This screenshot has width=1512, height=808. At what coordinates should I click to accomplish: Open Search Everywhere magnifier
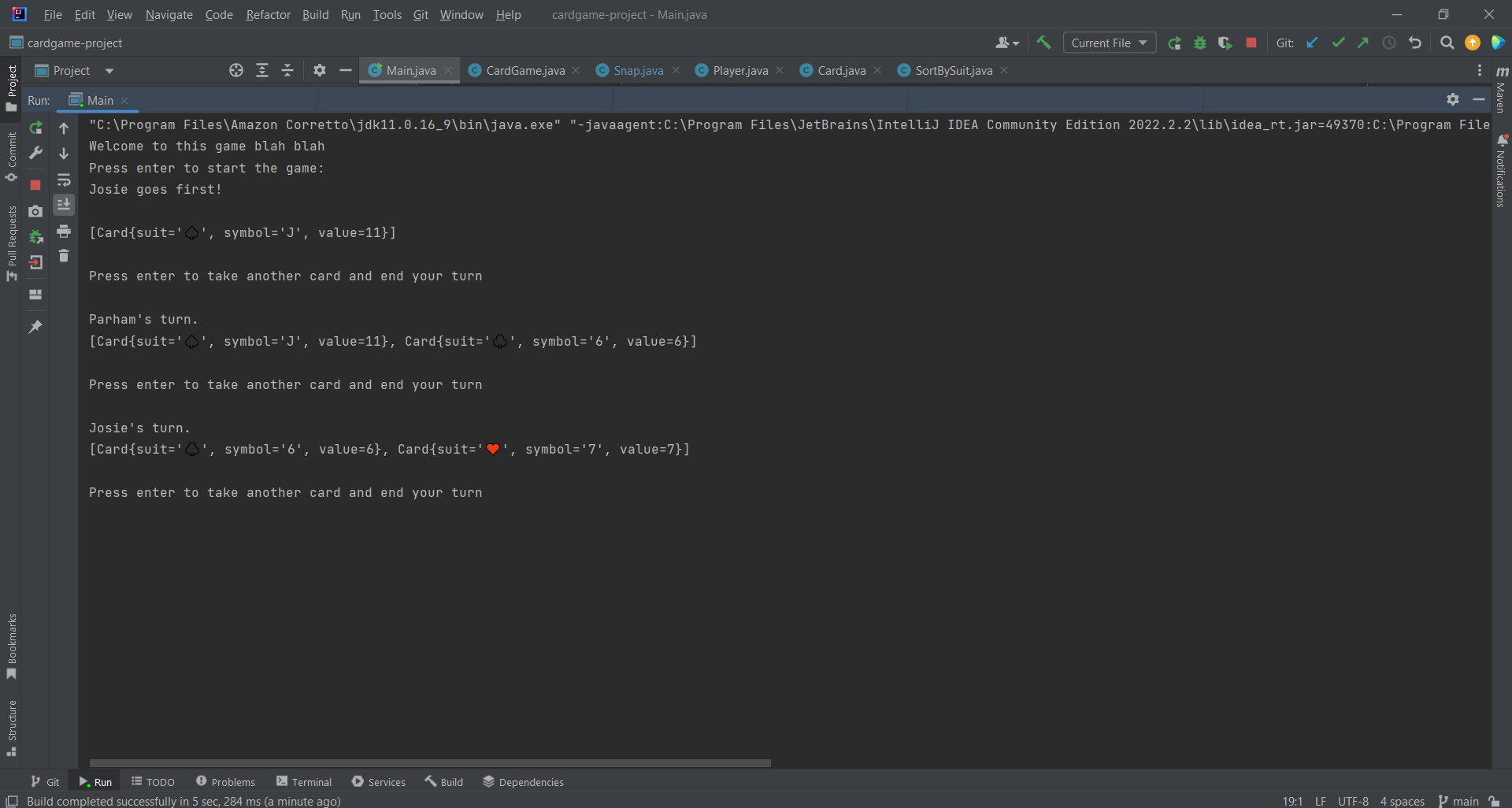tap(1447, 43)
